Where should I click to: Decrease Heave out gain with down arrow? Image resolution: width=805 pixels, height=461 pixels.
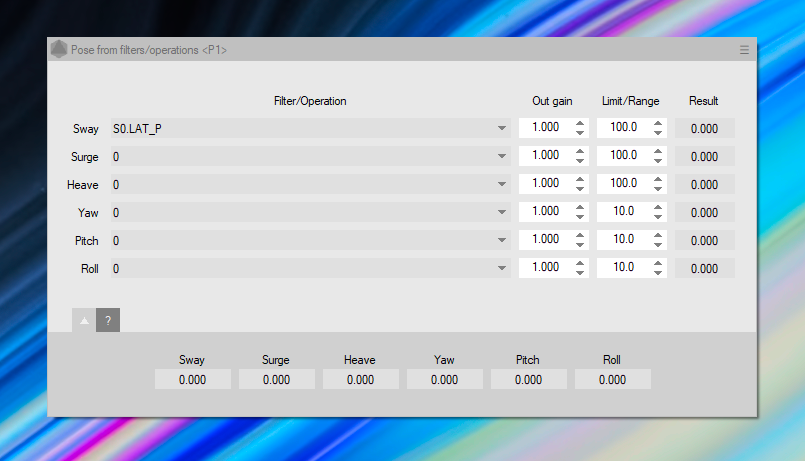tap(580, 189)
